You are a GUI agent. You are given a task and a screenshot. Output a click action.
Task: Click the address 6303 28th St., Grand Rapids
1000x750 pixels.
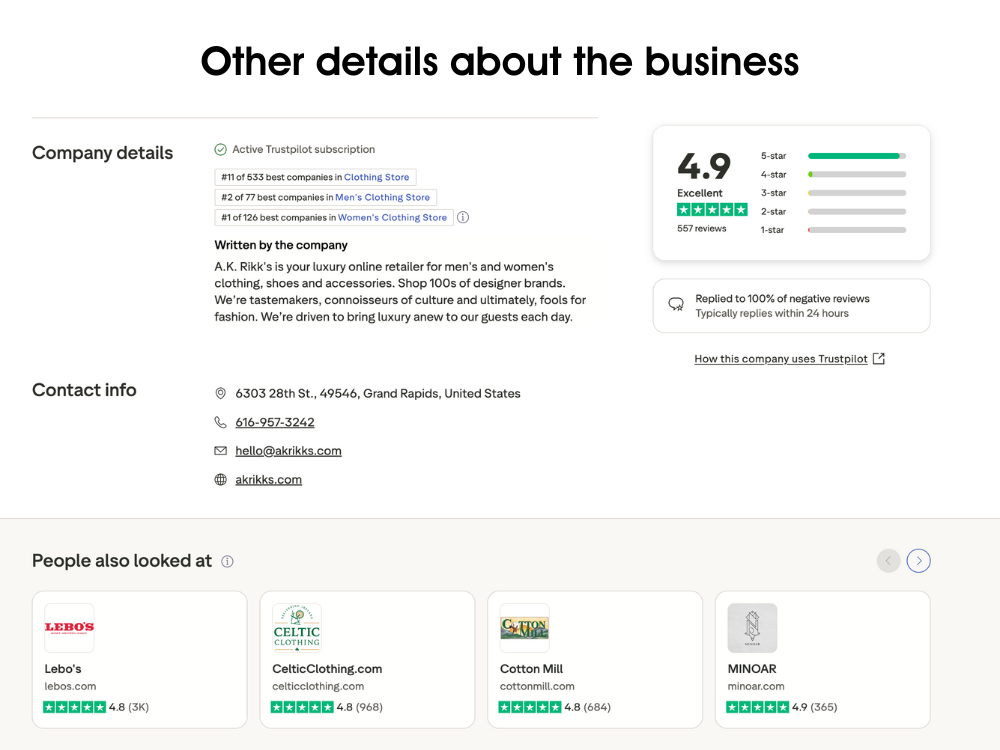click(x=378, y=393)
